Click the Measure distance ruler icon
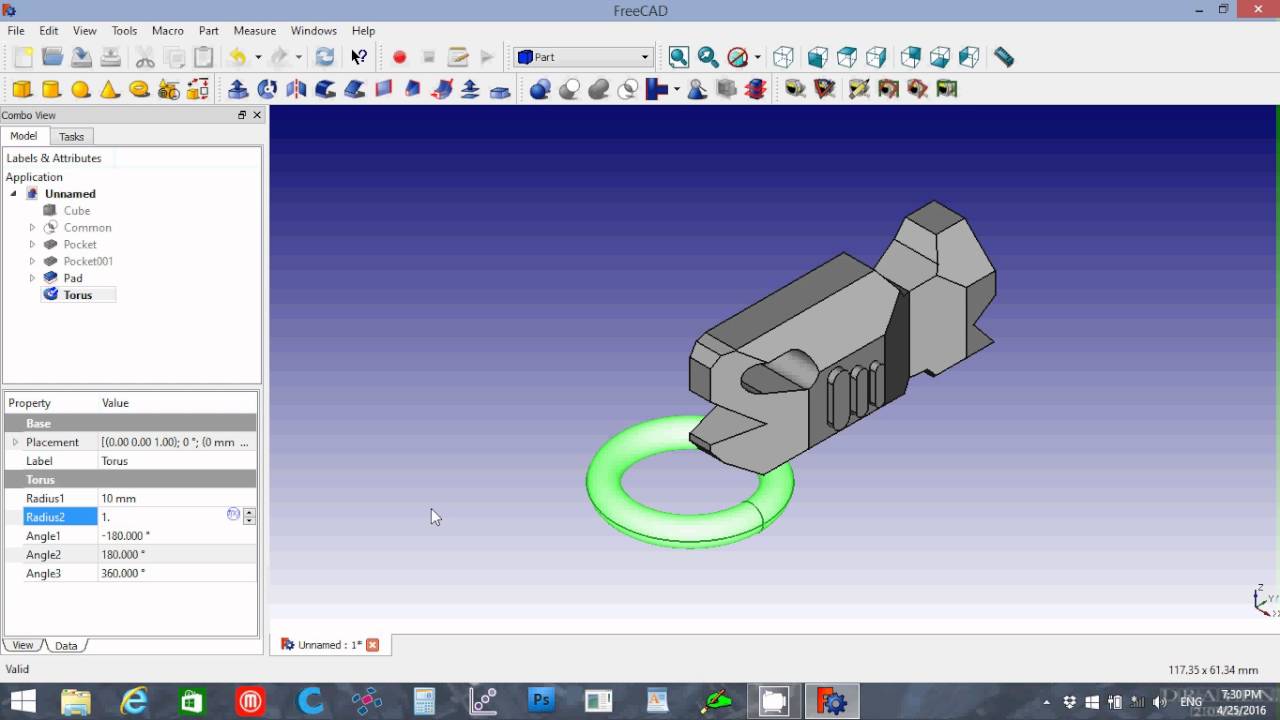The height and width of the screenshot is (720, 1280). [1004, 57]
